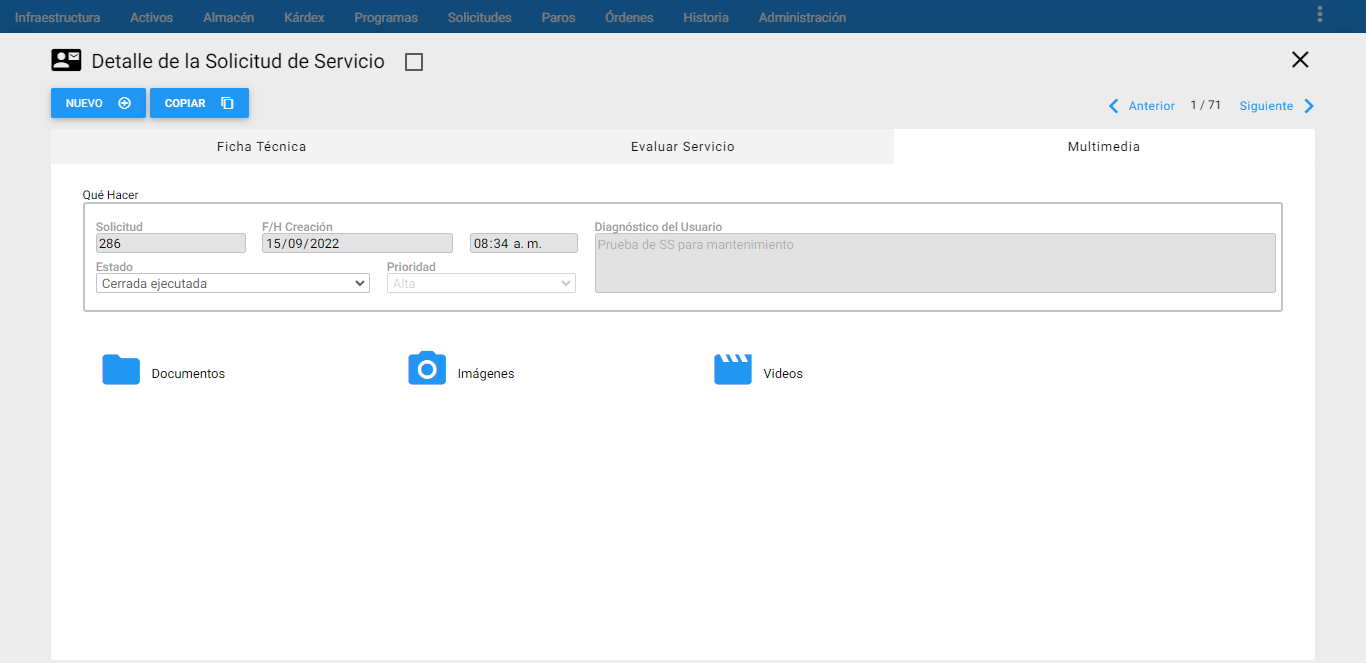The height and width of the screenshot is (663, 1366).
Task: Go to the Siguiente record link
Action: [x=1266, y=106]
